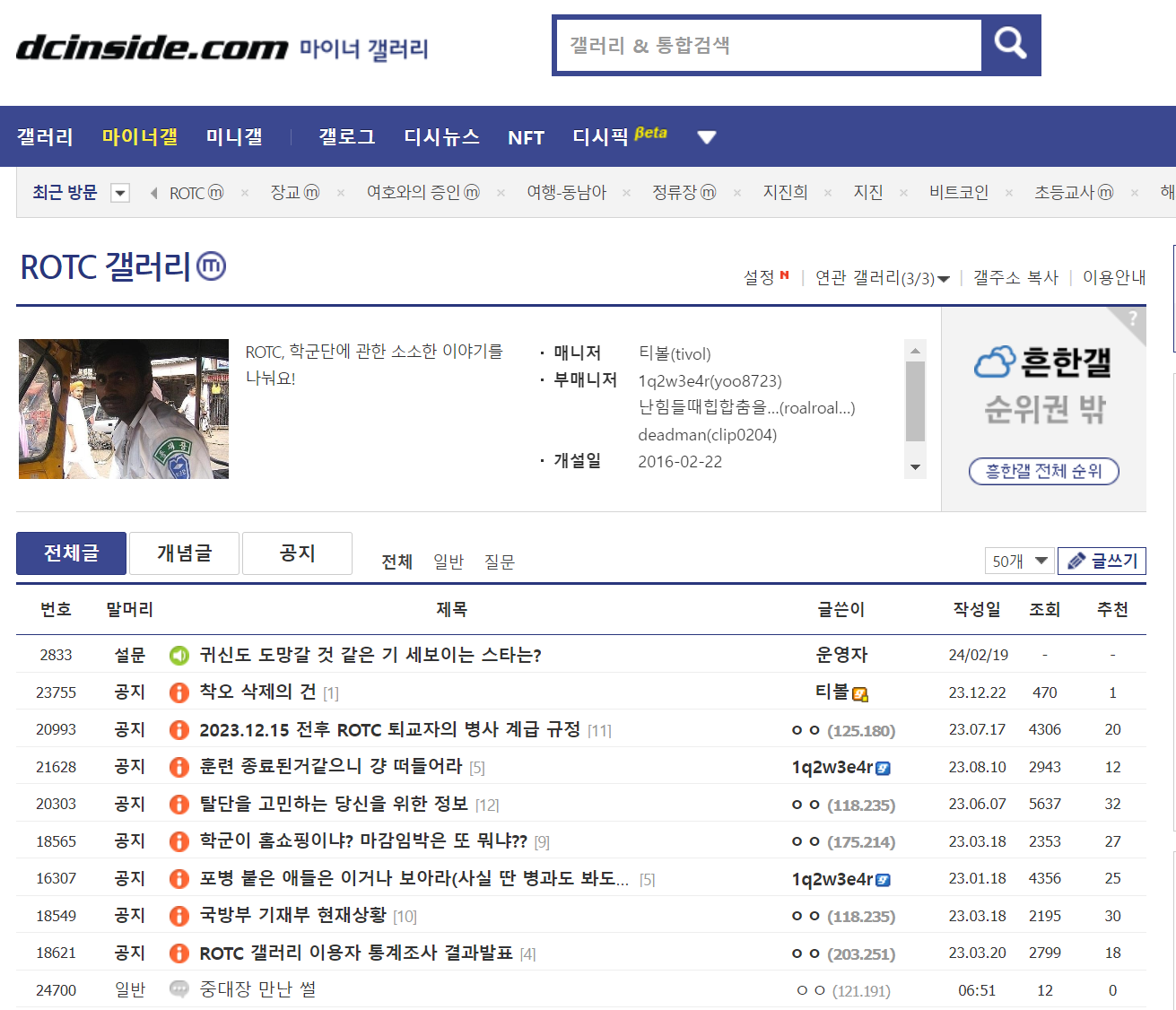Click manager list scroll up arrow

915,351
